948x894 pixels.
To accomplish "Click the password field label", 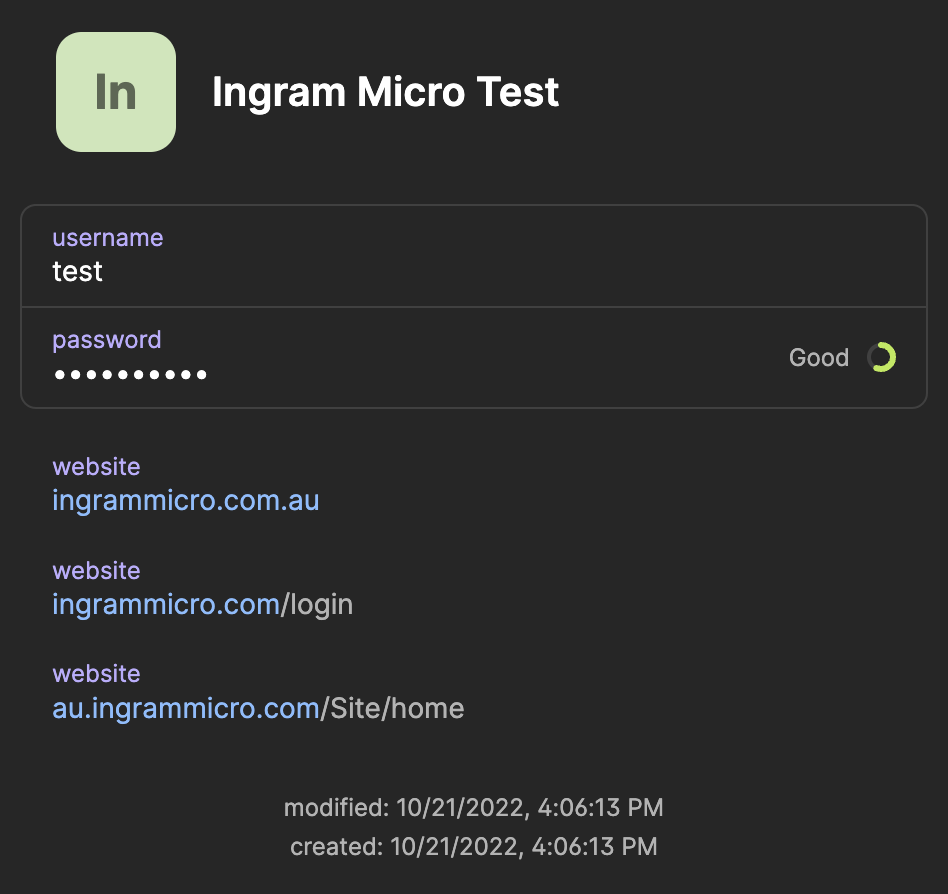I will coord(106,340).
